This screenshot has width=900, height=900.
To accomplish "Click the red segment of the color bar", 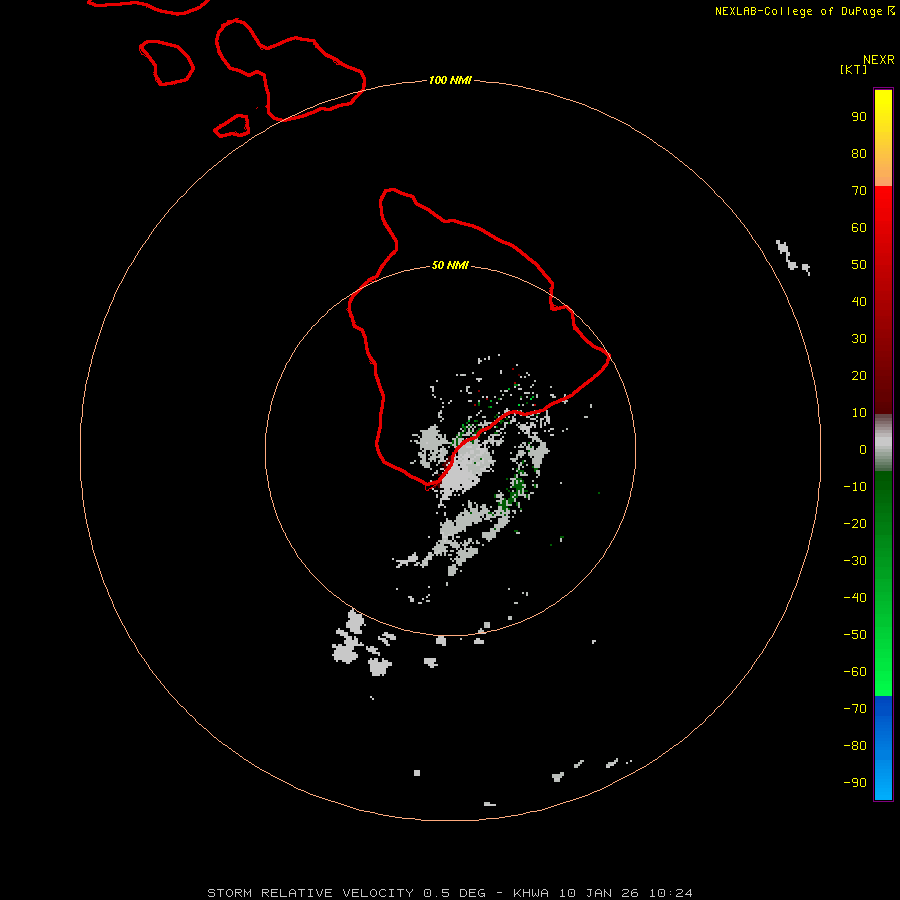I will tap(883, 300).
